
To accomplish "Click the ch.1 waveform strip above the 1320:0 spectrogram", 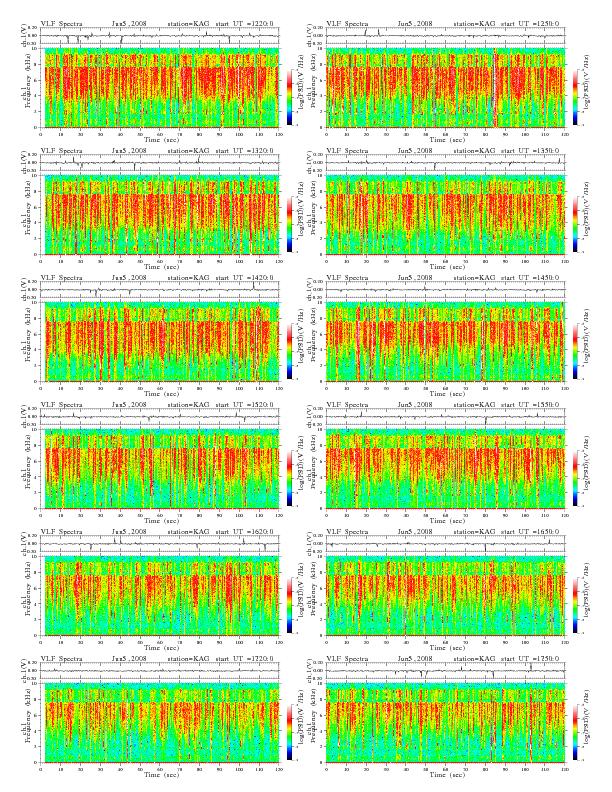I will coord(160,163).
